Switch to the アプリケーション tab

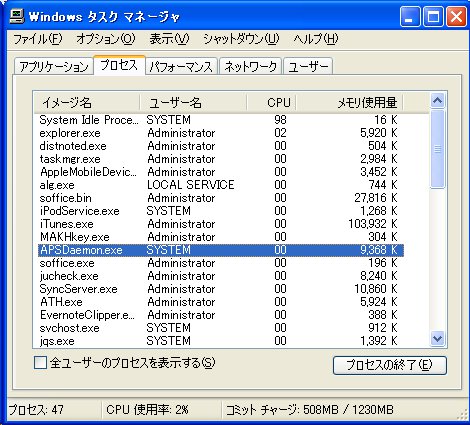[54, 66]
